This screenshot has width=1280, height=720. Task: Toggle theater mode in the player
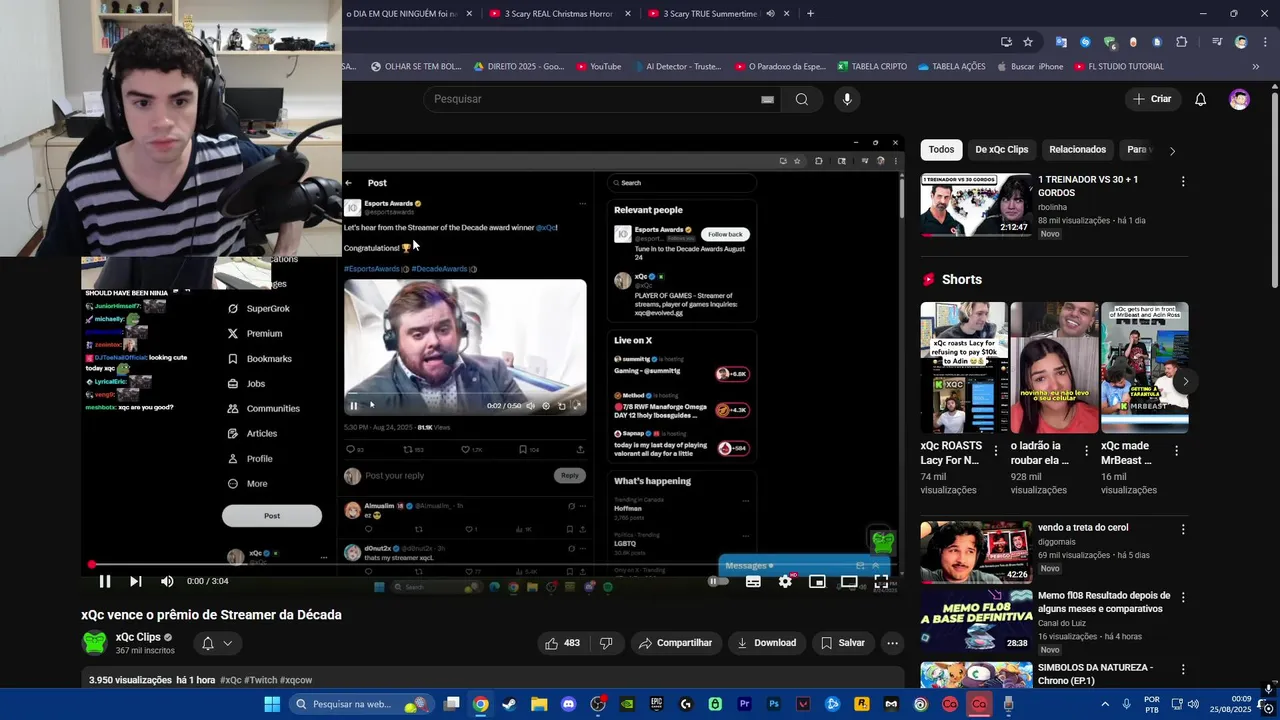click(x=849, y=581)
